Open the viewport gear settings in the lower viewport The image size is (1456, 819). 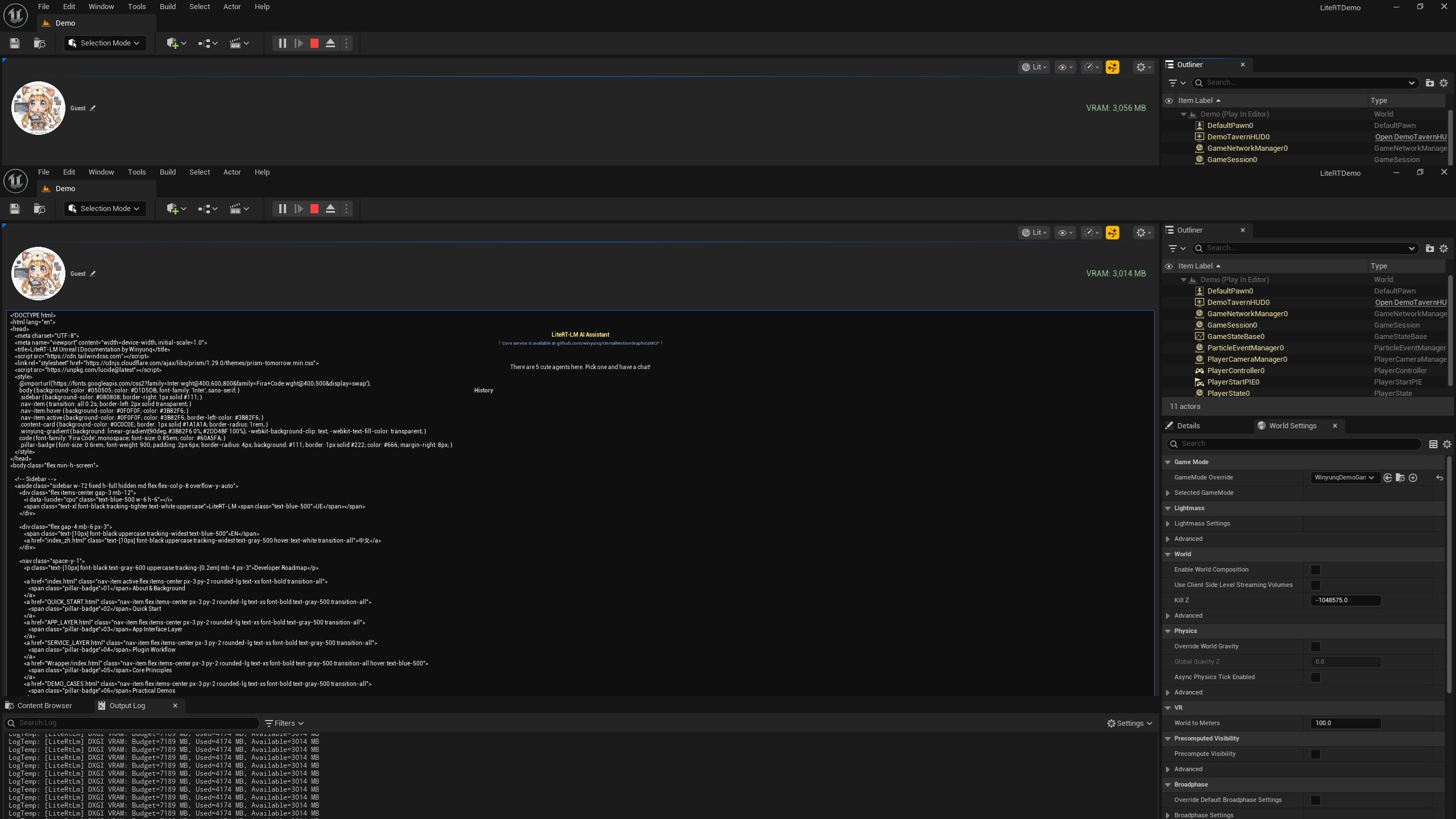point(1143,233)
